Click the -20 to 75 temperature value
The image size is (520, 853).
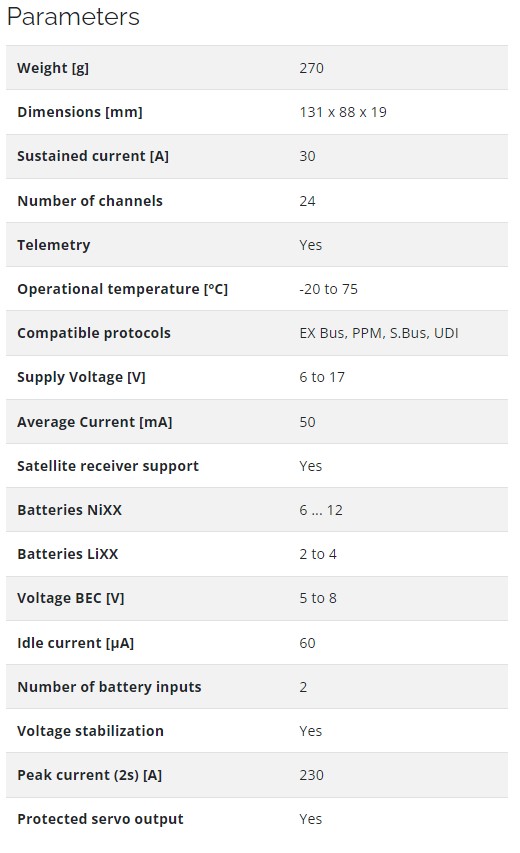(x=329, y=289)
